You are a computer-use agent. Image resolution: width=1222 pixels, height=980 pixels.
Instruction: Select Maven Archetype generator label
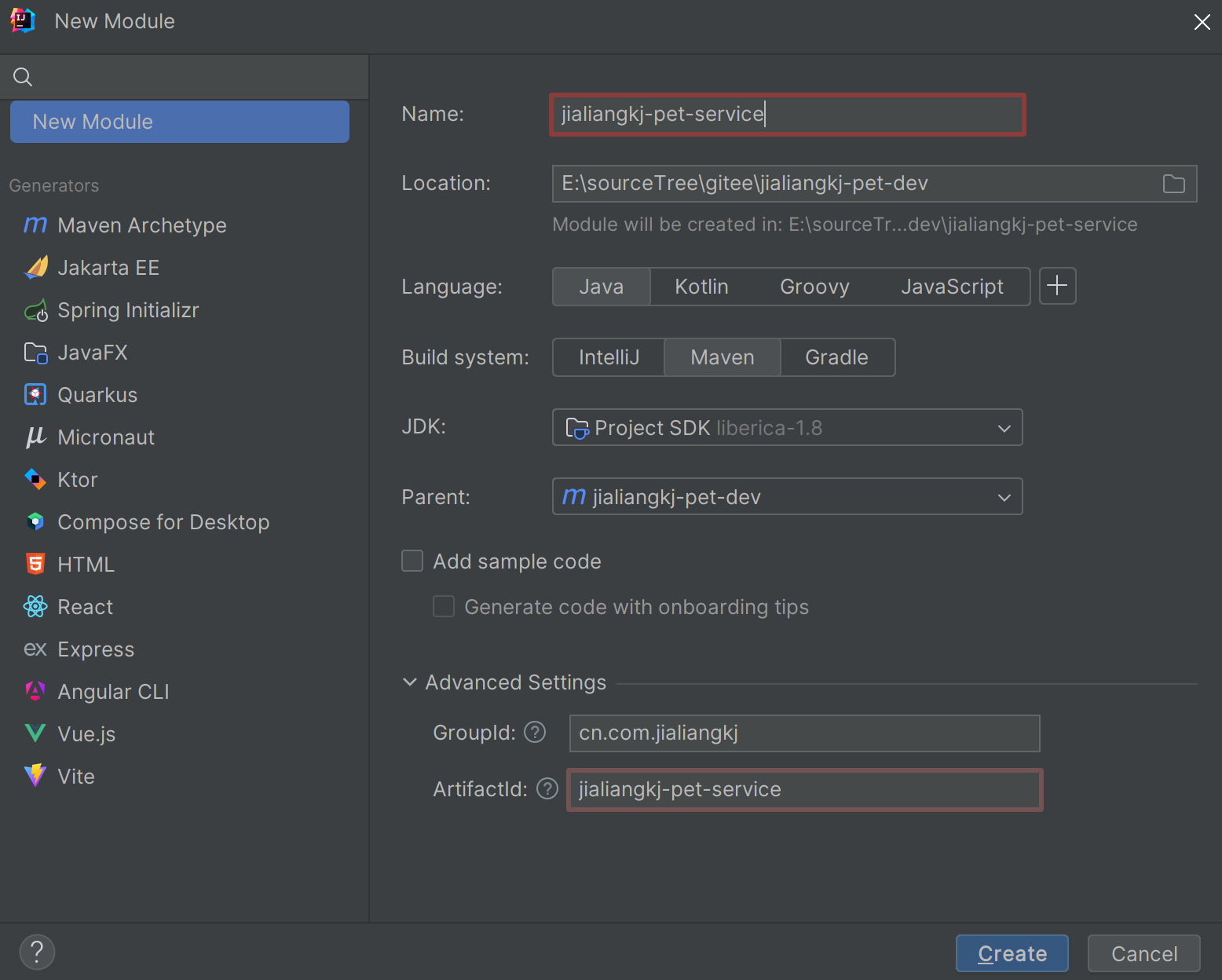(142, 225)
